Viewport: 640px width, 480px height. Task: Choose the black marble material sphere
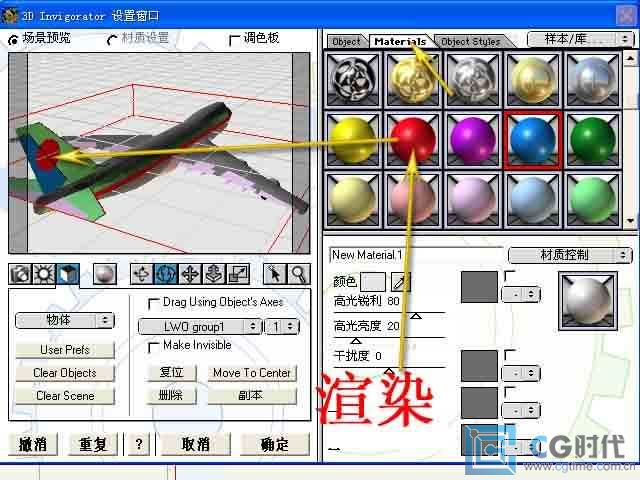tap(353, 80)
